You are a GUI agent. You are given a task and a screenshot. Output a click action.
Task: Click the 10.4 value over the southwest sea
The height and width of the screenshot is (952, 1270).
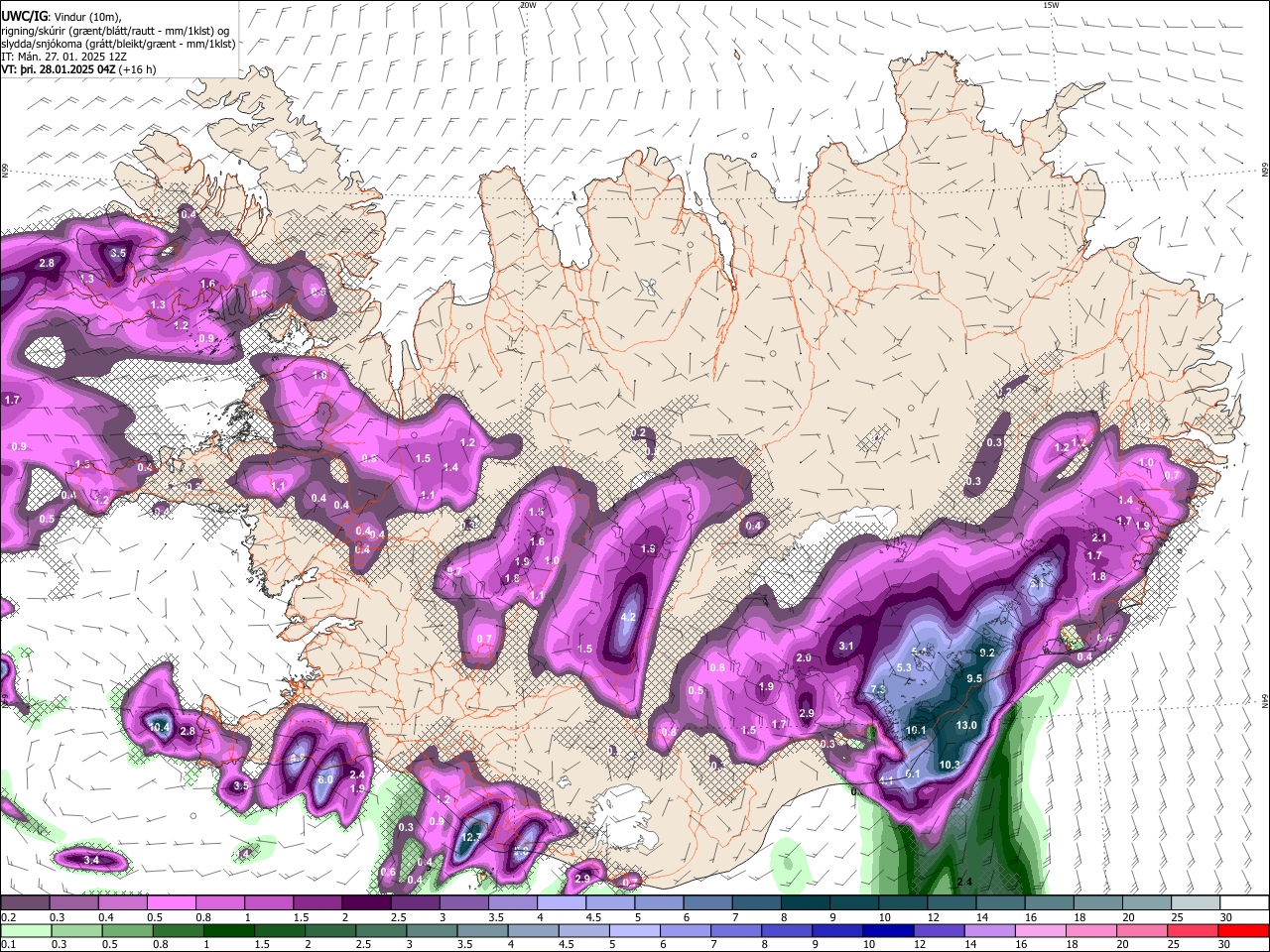coord(160,727)
